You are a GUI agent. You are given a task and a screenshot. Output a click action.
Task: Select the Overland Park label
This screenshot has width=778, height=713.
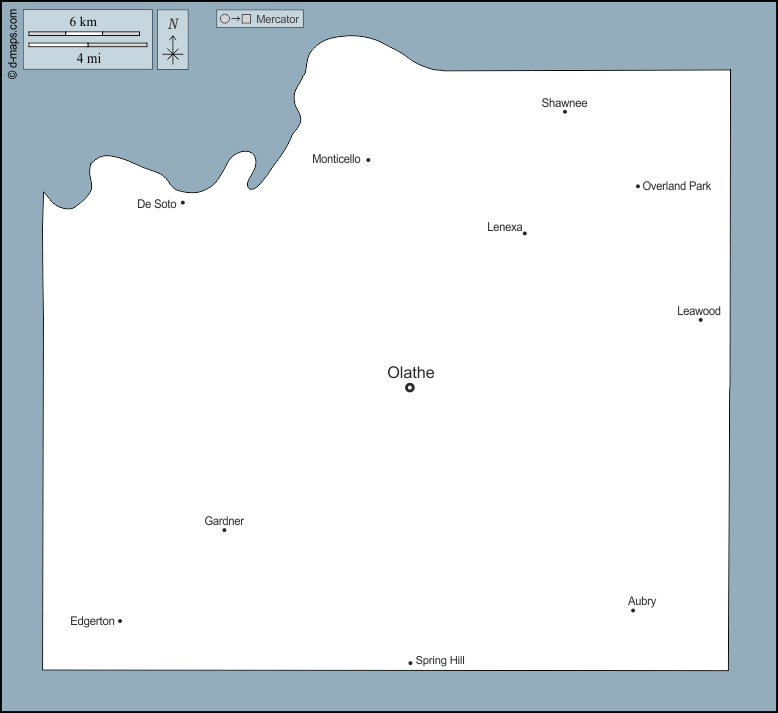click(x=677, y=186)
